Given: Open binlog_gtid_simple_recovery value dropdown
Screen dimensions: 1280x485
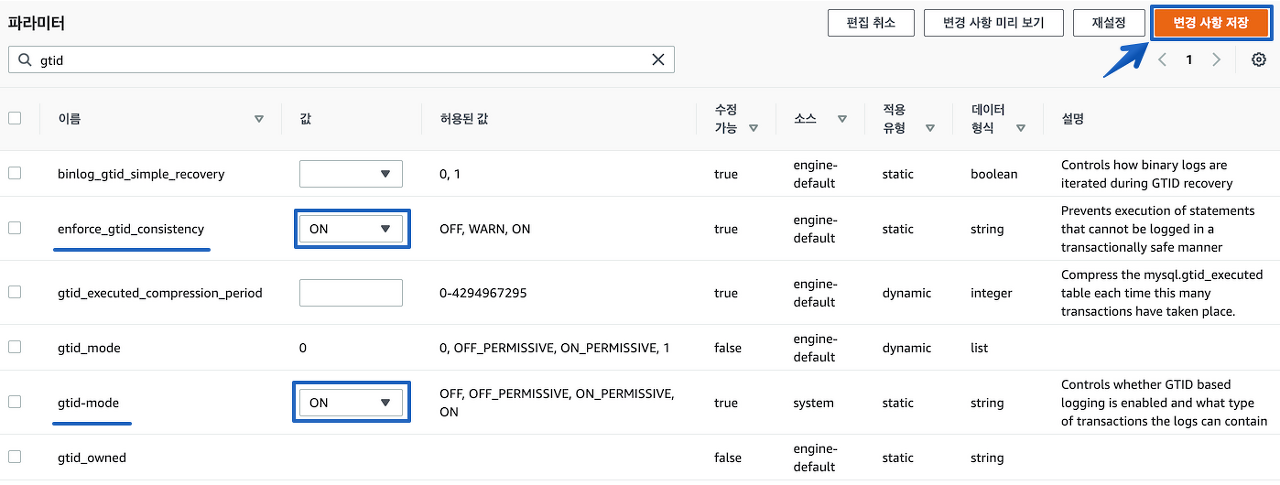Looking at the screenshot, I should click(x=351, y=174).
